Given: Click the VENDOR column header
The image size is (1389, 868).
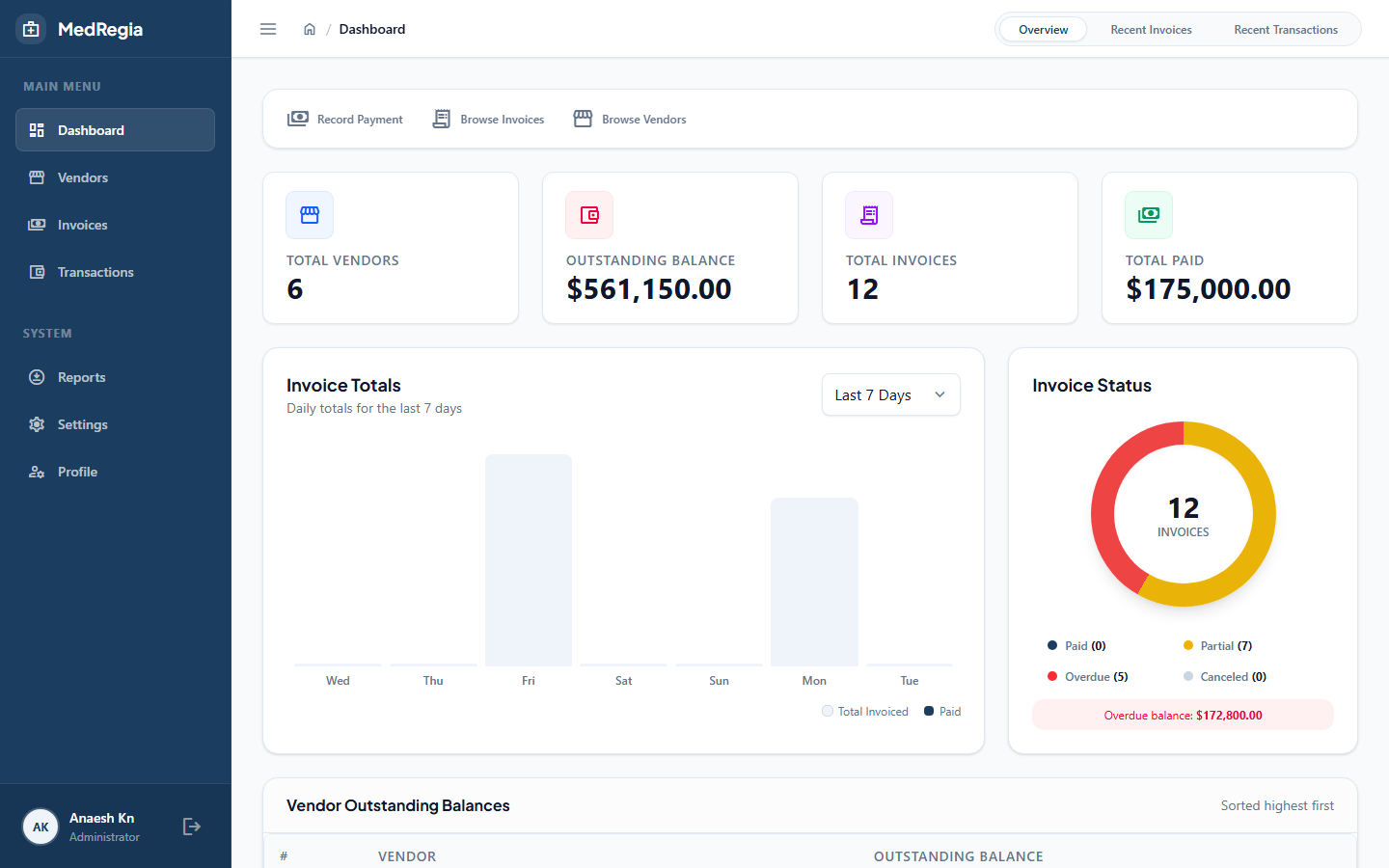Looking at the screenshot, I should pos(407,856).
